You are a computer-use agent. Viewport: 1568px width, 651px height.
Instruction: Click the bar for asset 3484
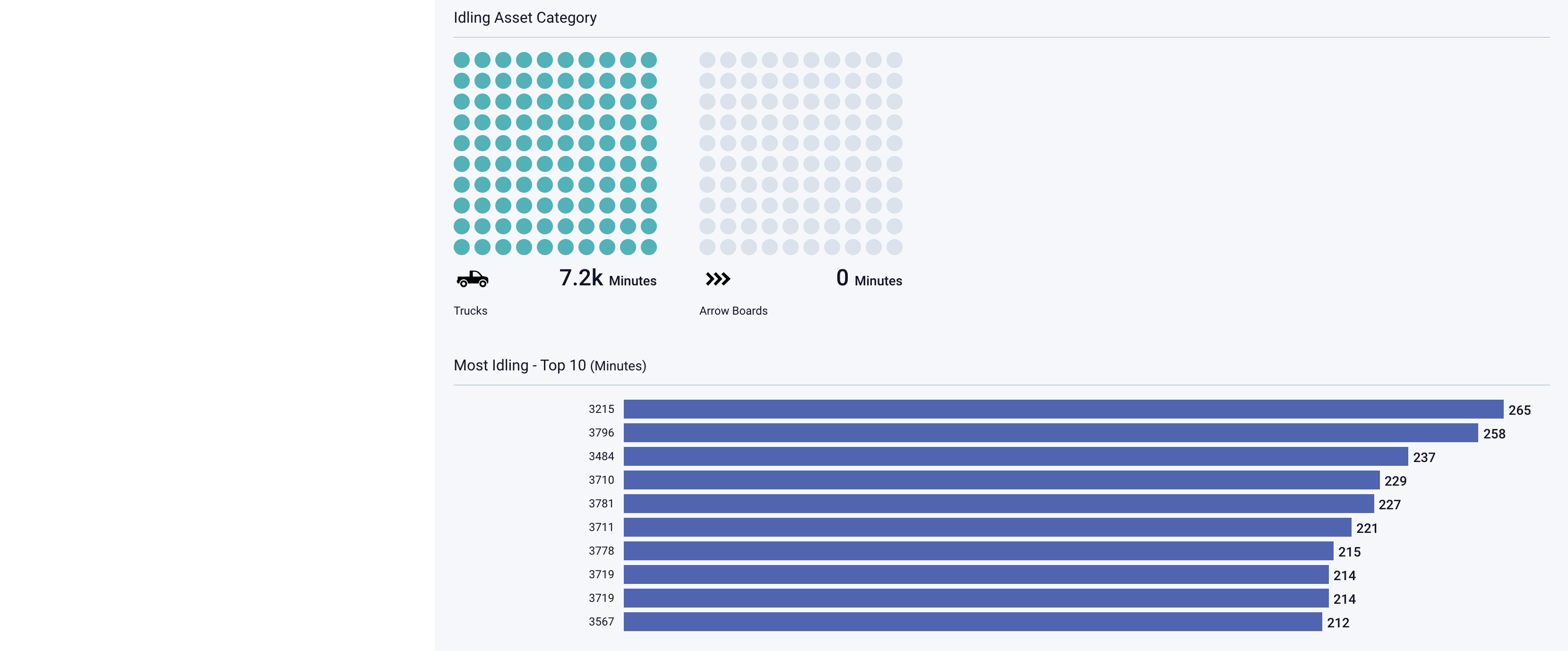click(1015, 456)
